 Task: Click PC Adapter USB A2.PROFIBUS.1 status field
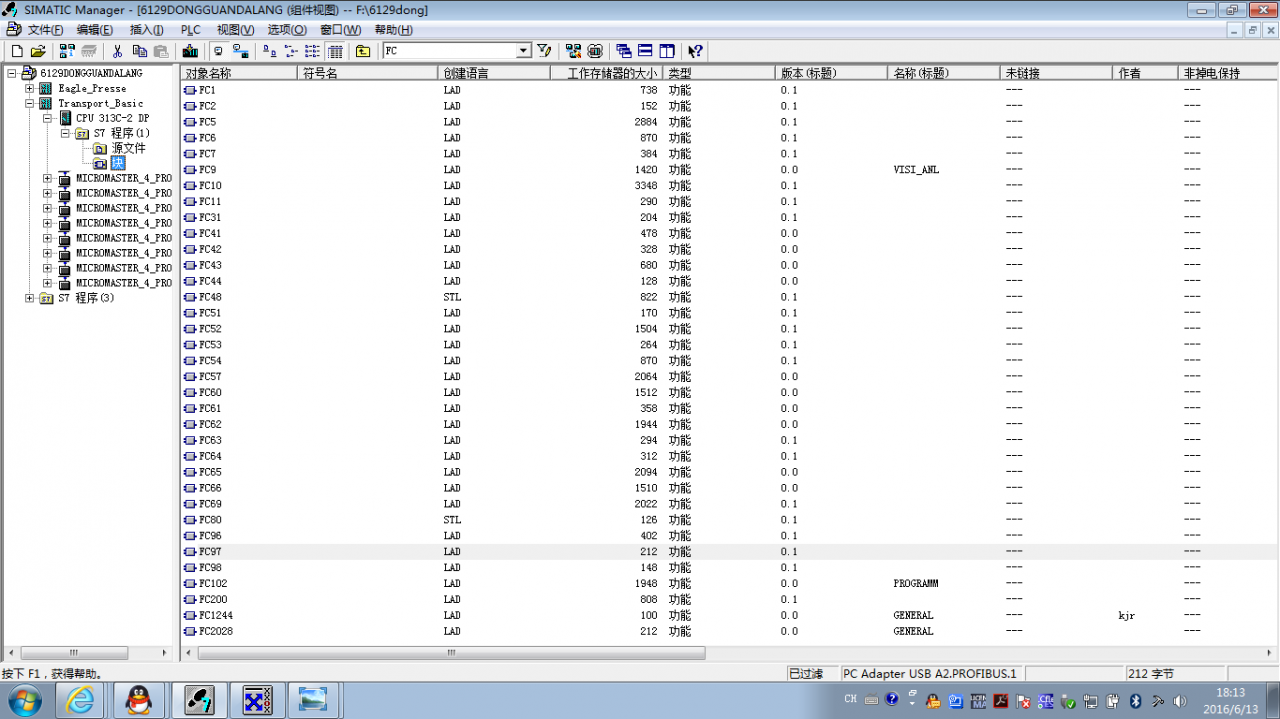[932, 674]
